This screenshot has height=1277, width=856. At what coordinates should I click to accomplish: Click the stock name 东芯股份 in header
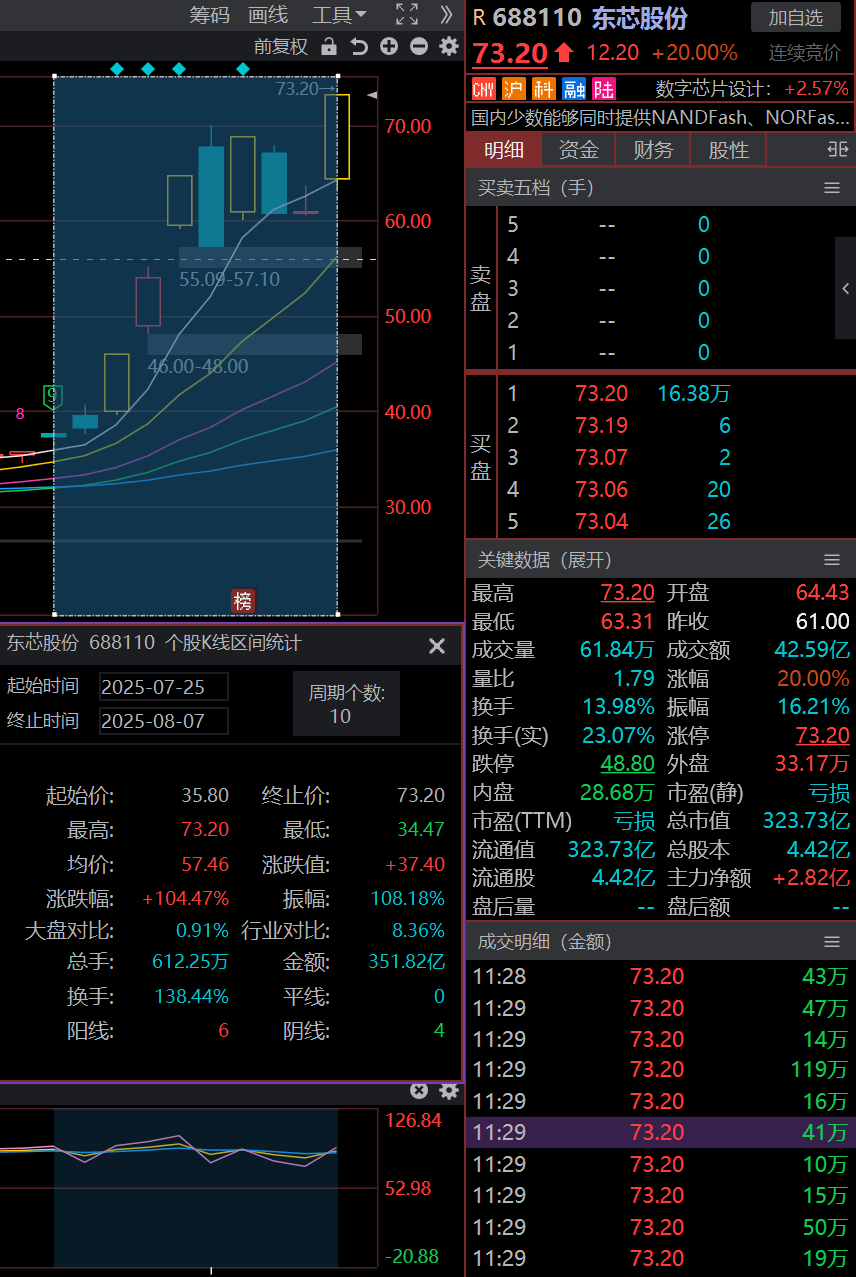(640, 17)
